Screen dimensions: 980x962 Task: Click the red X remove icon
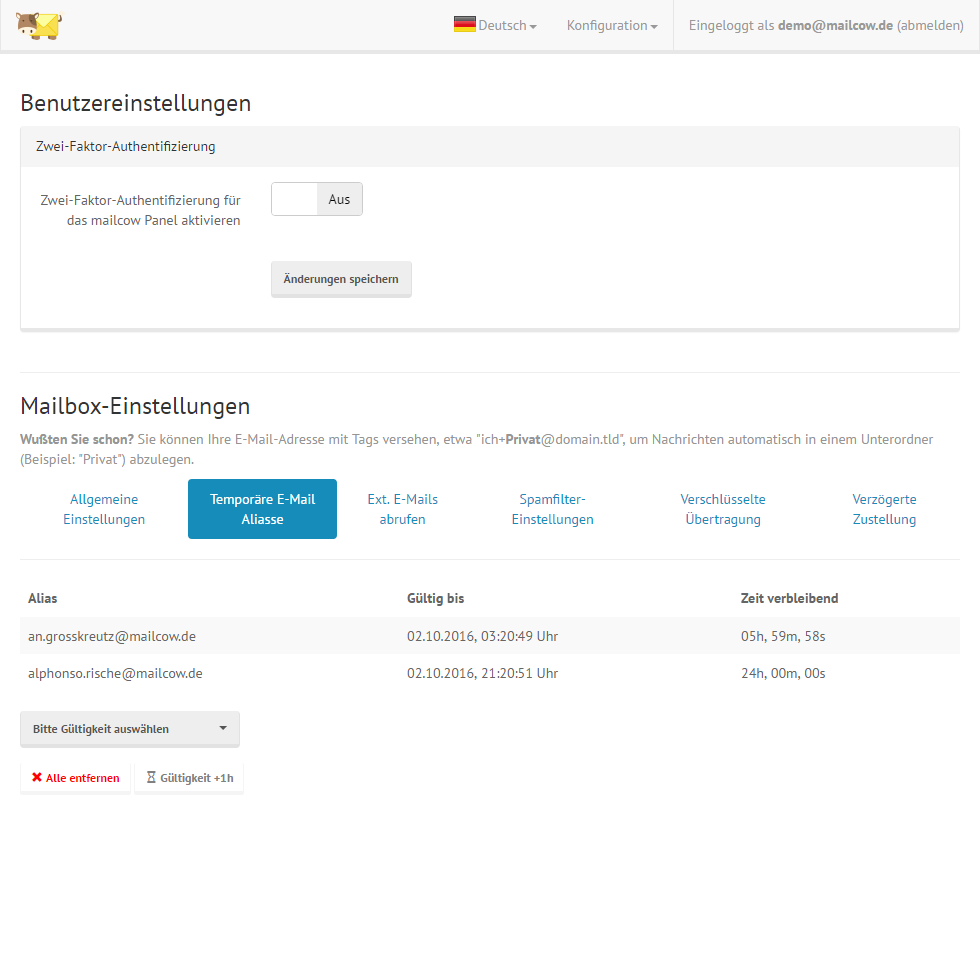37,777
